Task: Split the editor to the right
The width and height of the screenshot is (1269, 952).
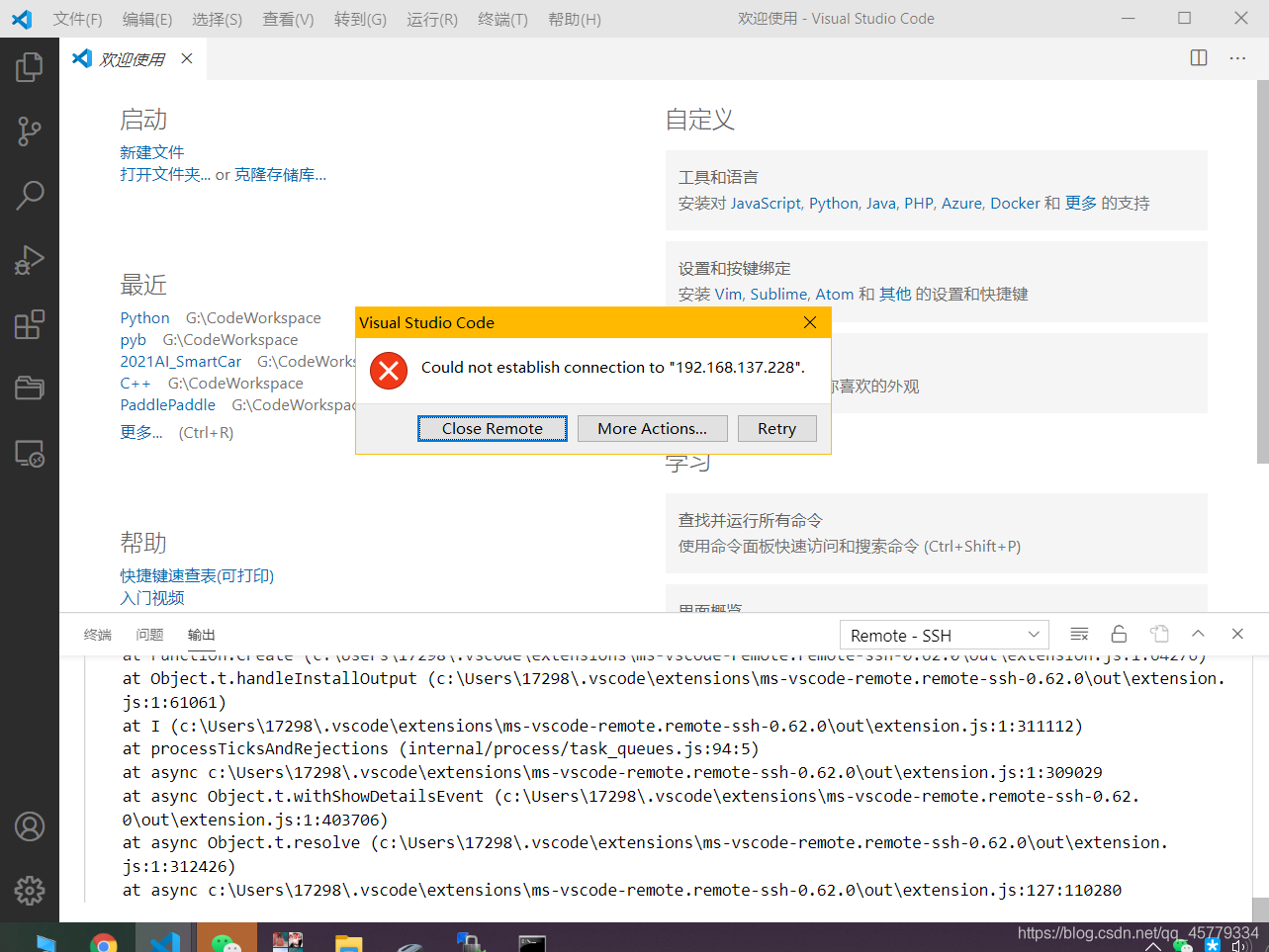Action: (x=1199, y=58)
